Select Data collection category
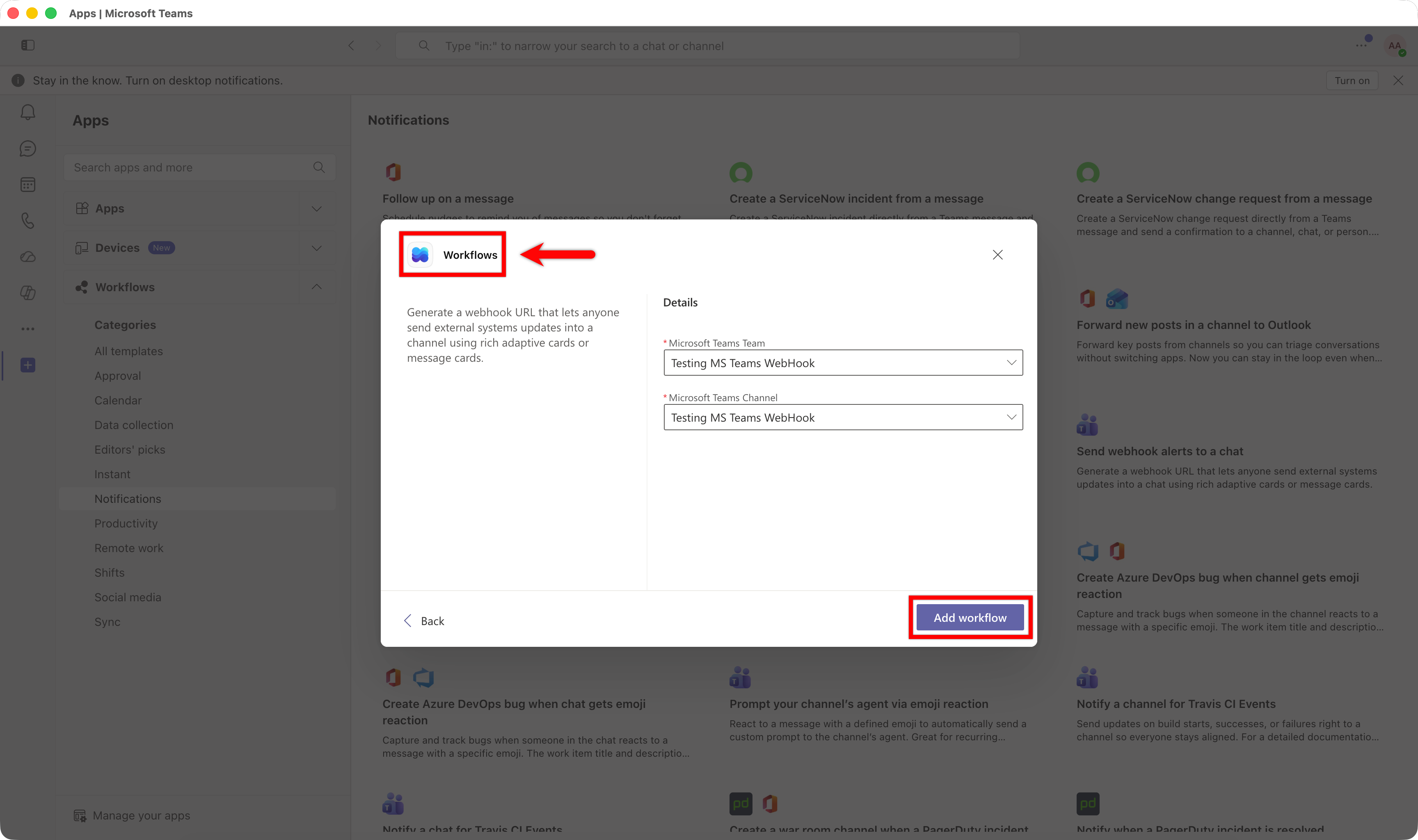Viewport: 1418px width, 840px height. [134, 425]
